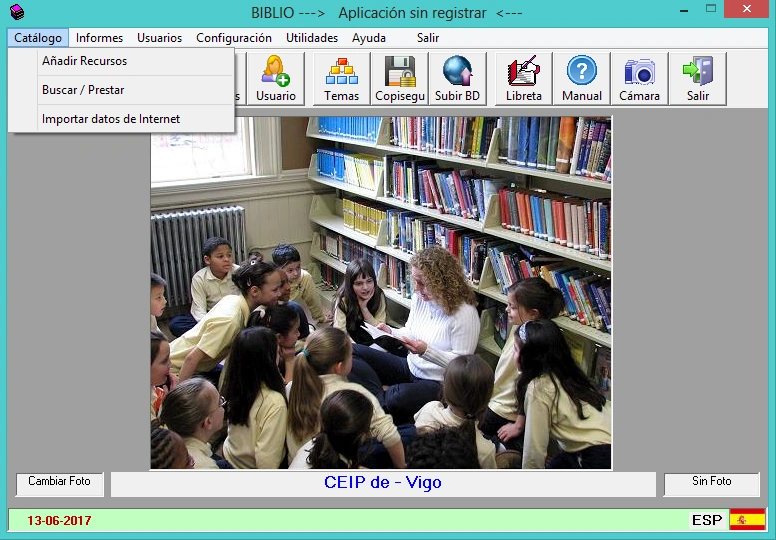
Task: Minimize the BIBLIO window
Action: pyautogui.click(x=684, y=10)
